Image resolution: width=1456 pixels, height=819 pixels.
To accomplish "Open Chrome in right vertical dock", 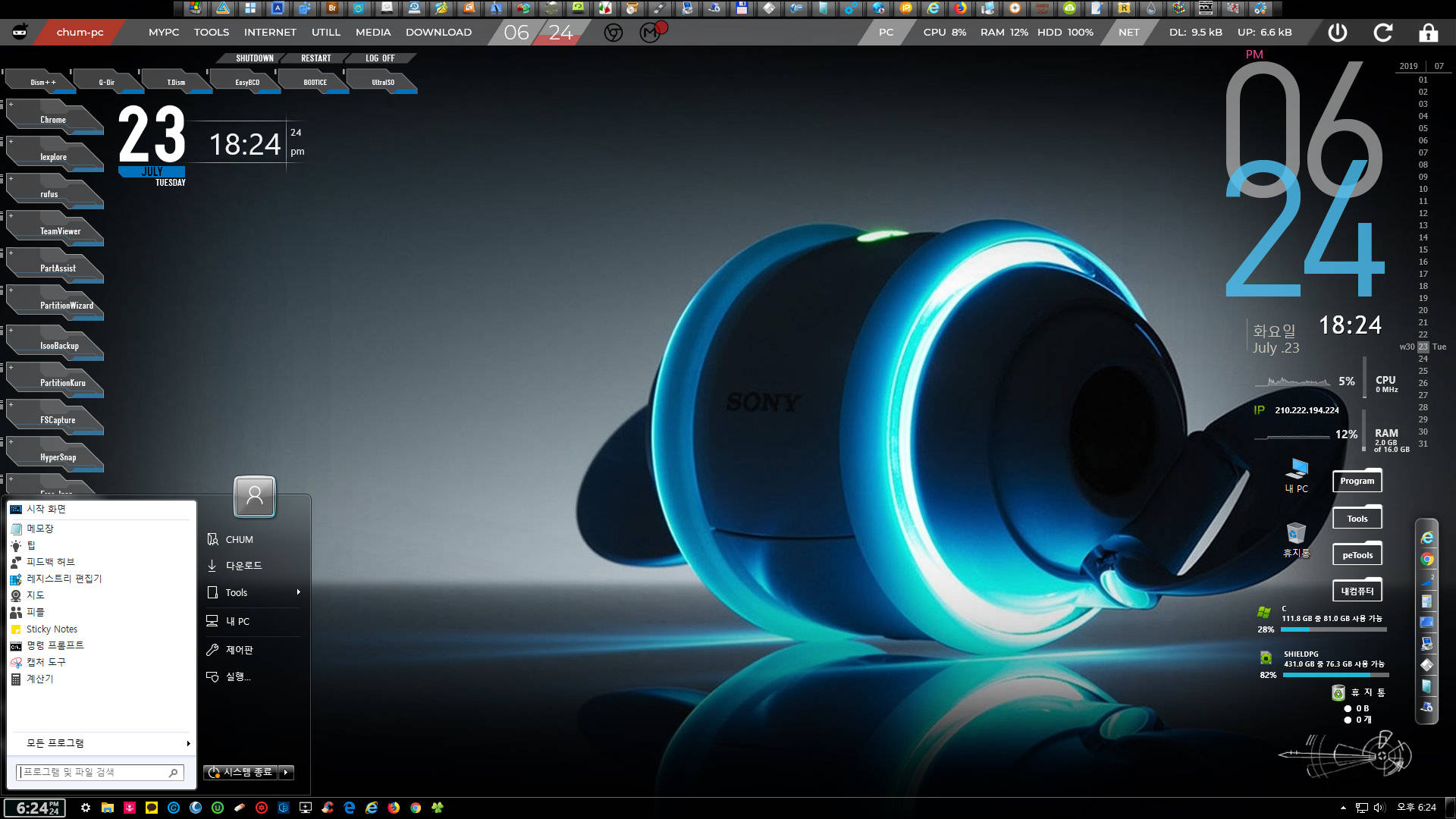I will [x=1426, y=559].
